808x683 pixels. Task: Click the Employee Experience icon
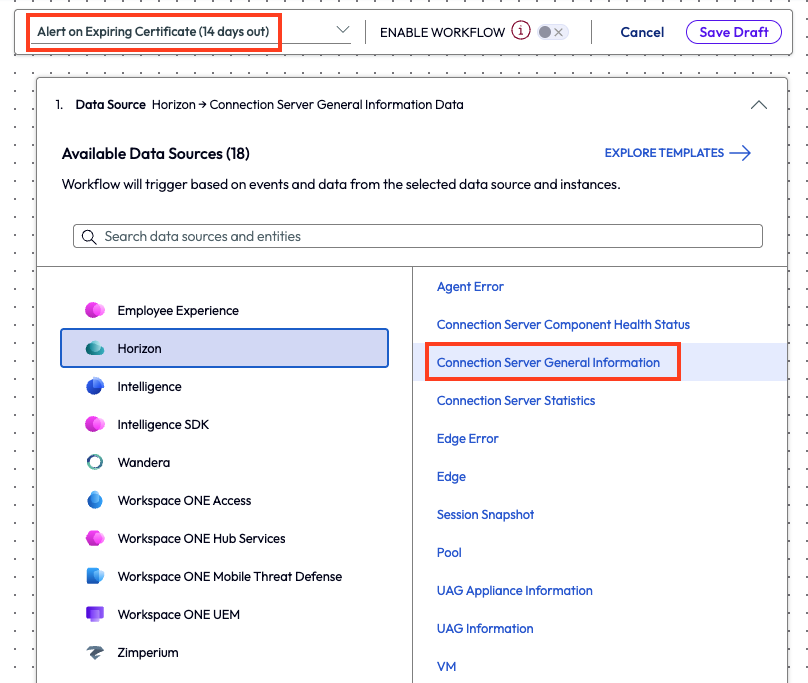(95, 310)
